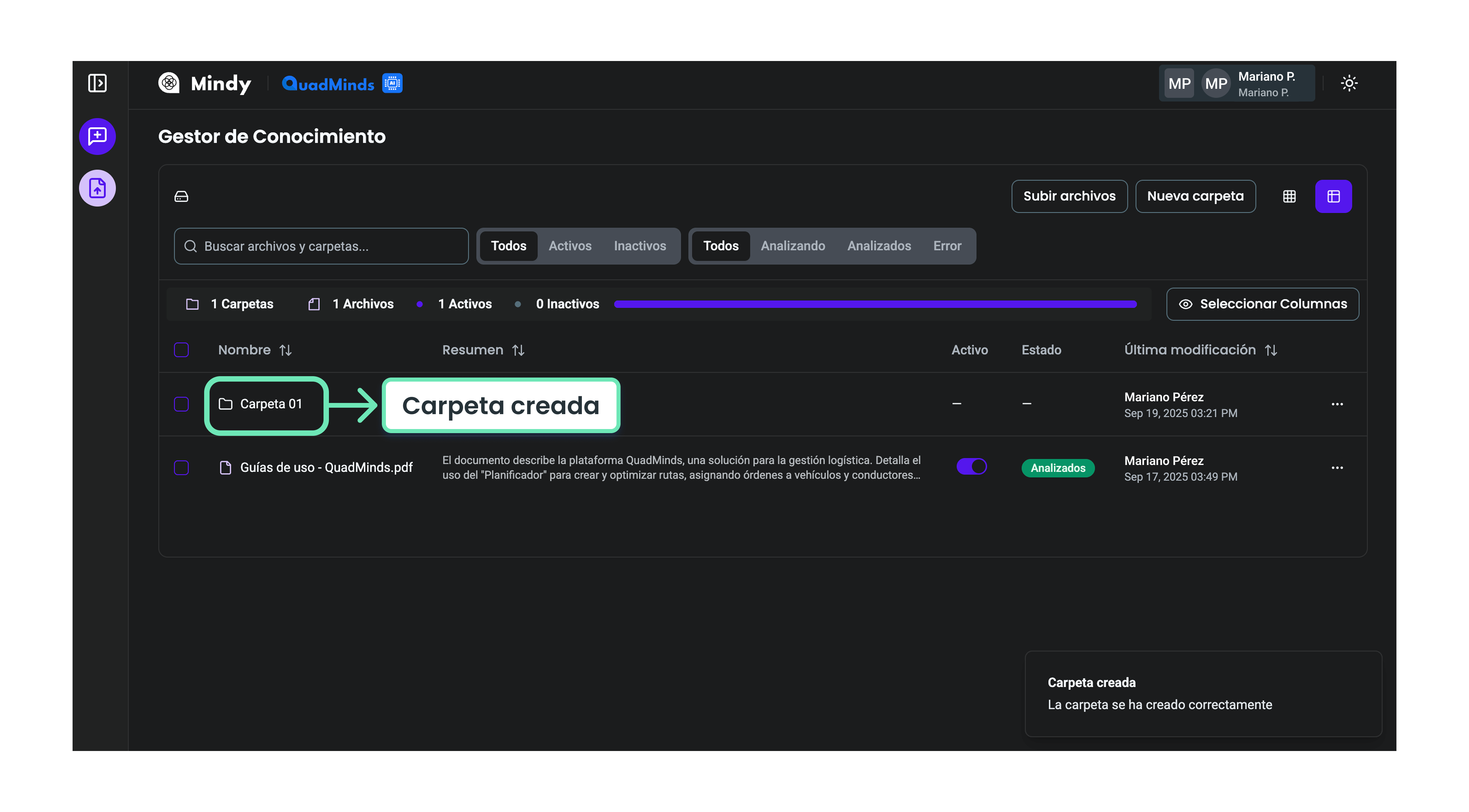Disable the active toggle for Guías de uso
Screen dimensions: 1469x812
[x=971, y=467]
